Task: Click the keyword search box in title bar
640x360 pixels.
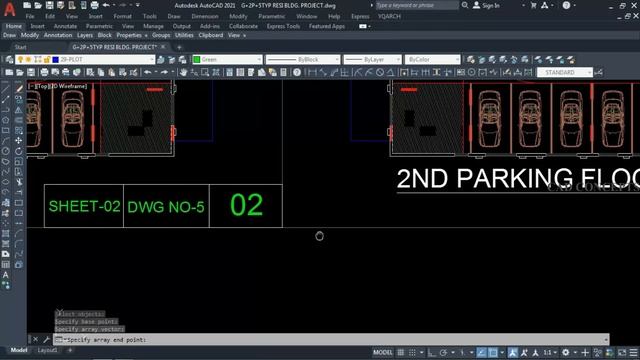Action: [x=416, y=5]
